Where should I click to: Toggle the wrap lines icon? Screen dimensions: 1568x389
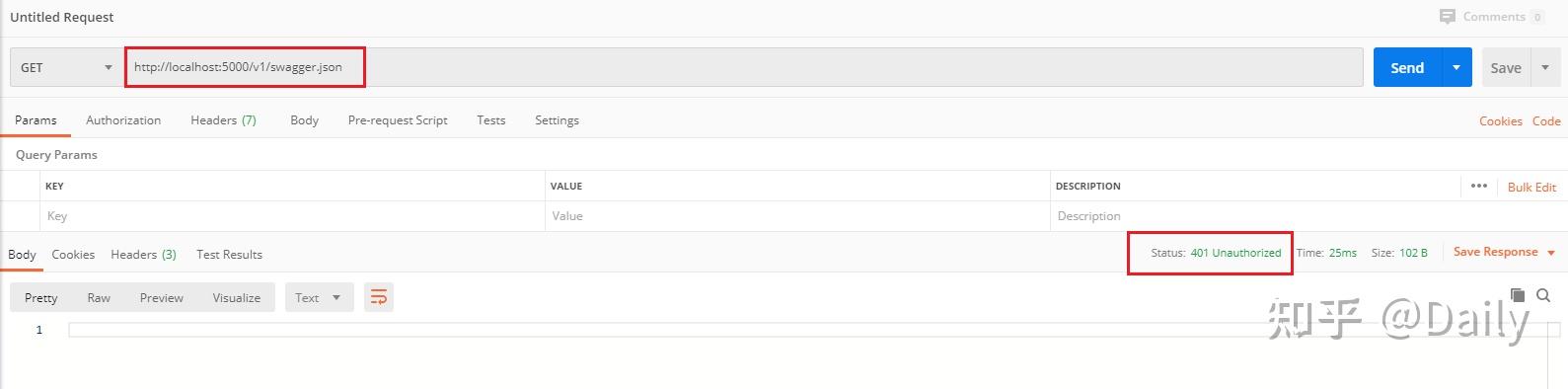379,297
